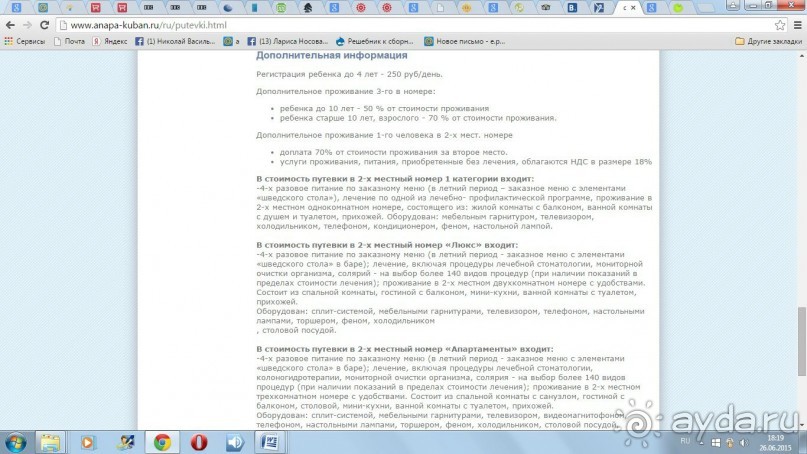Switch to the VK tab with B icon
Image resolution: width=807 pixels, height=454 pixels.
[x=572, y=8]
